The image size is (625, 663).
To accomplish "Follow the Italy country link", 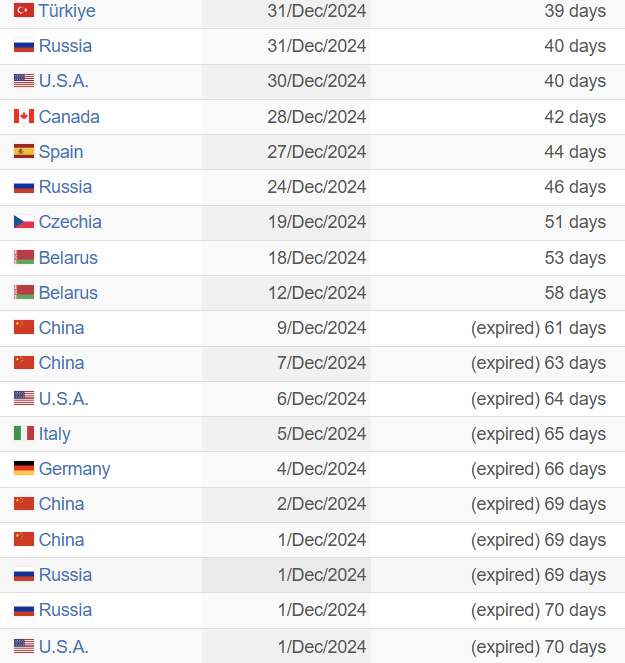I will [55, 434].
